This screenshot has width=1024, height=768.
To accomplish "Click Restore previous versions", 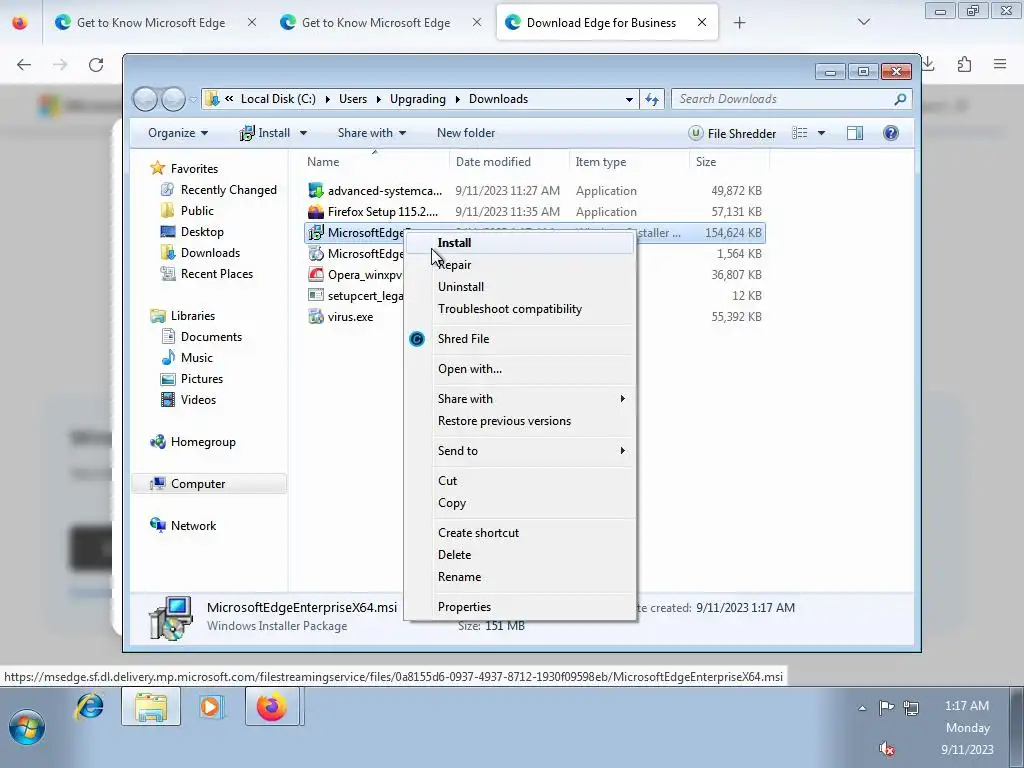I will (x=504, y=421).
